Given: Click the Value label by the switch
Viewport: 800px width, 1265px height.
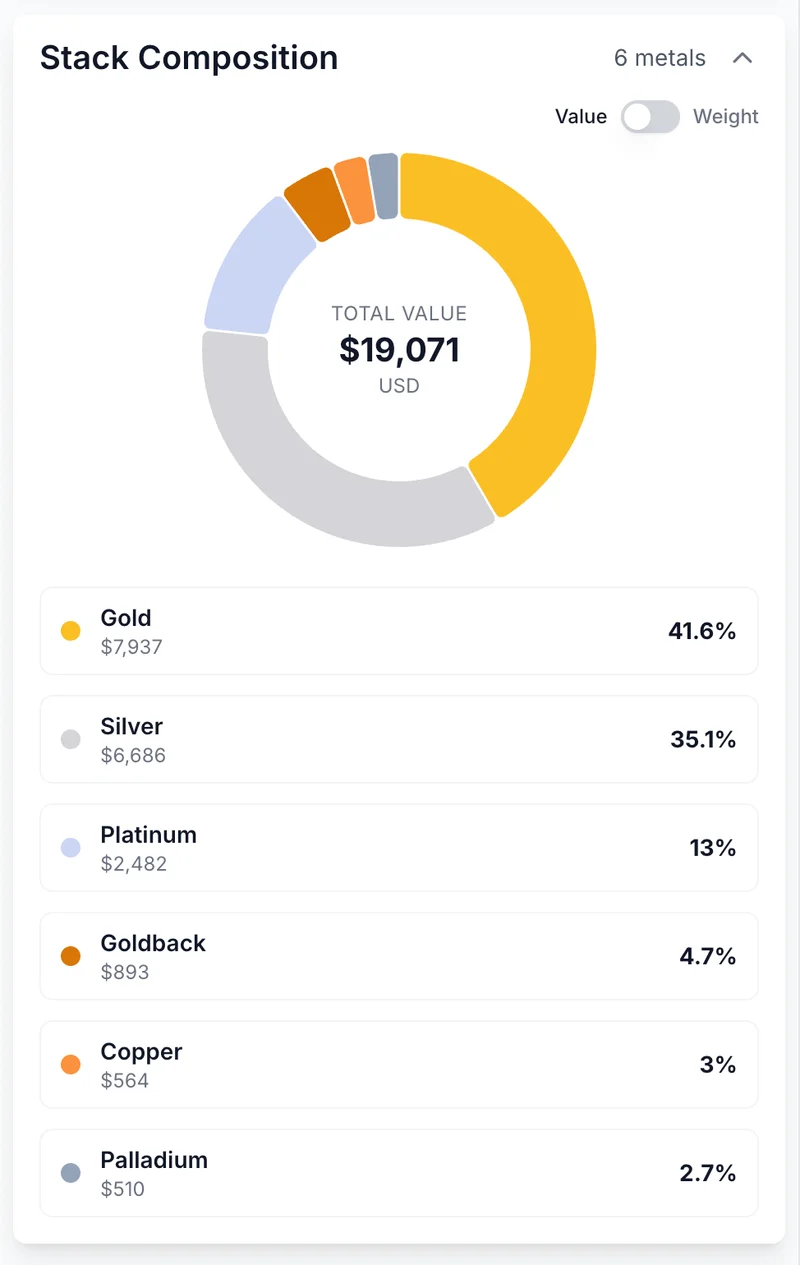Looking at the screenshot, I should tap(581, 117).
